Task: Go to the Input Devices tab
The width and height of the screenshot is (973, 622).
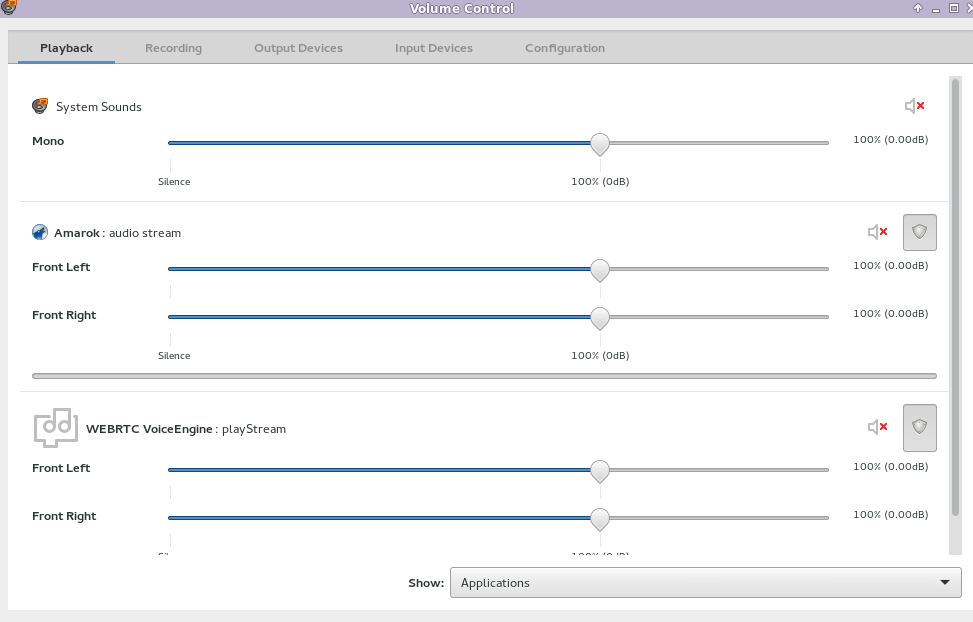Action: pyautogui.click(x=433, y=48)
